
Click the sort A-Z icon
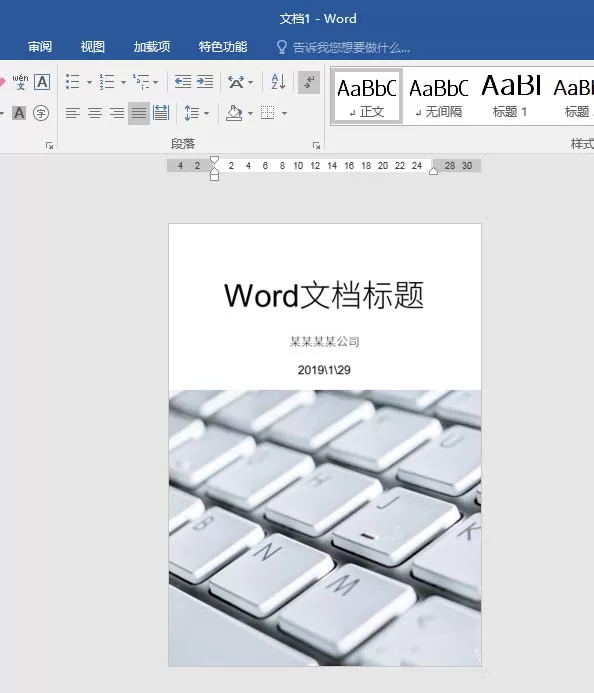[x=278, y=82]
